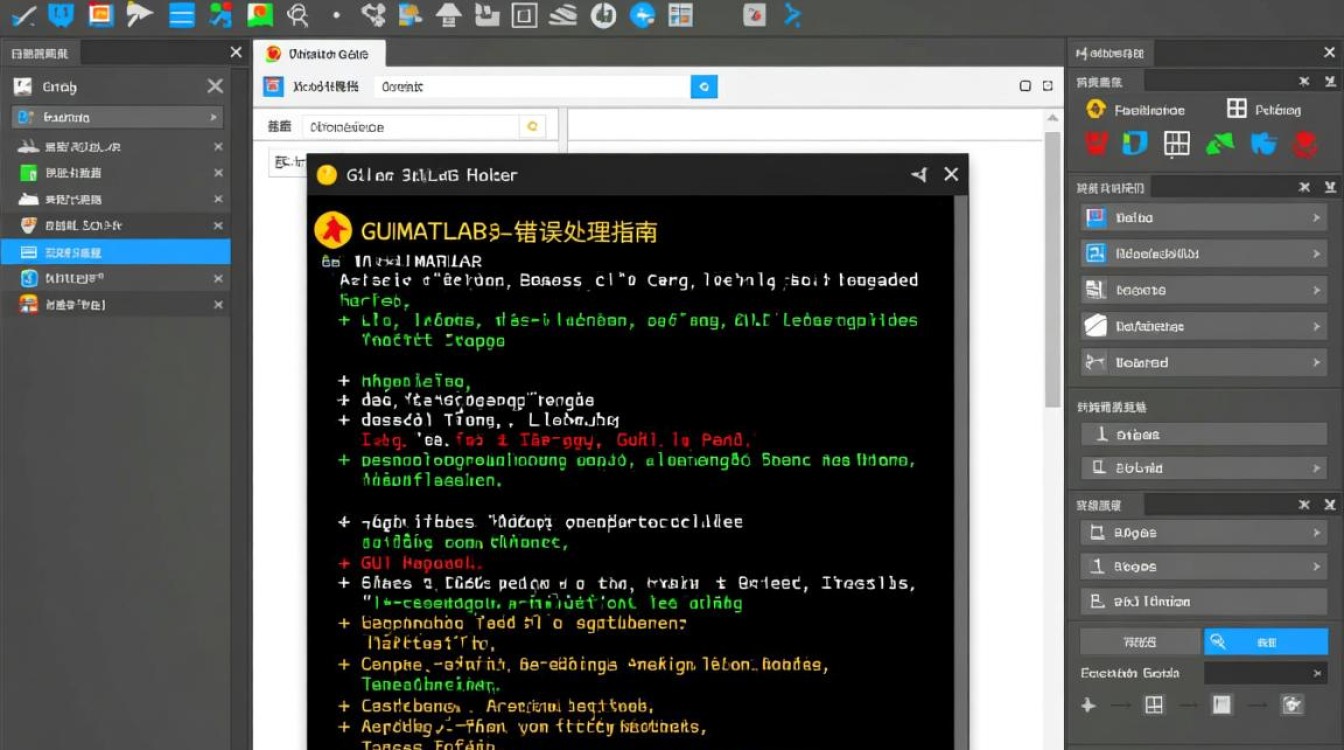Collapse the second right-panel section via its arrow icon
Viewport: 1344px width, 750px height.
pos(1329,187)
